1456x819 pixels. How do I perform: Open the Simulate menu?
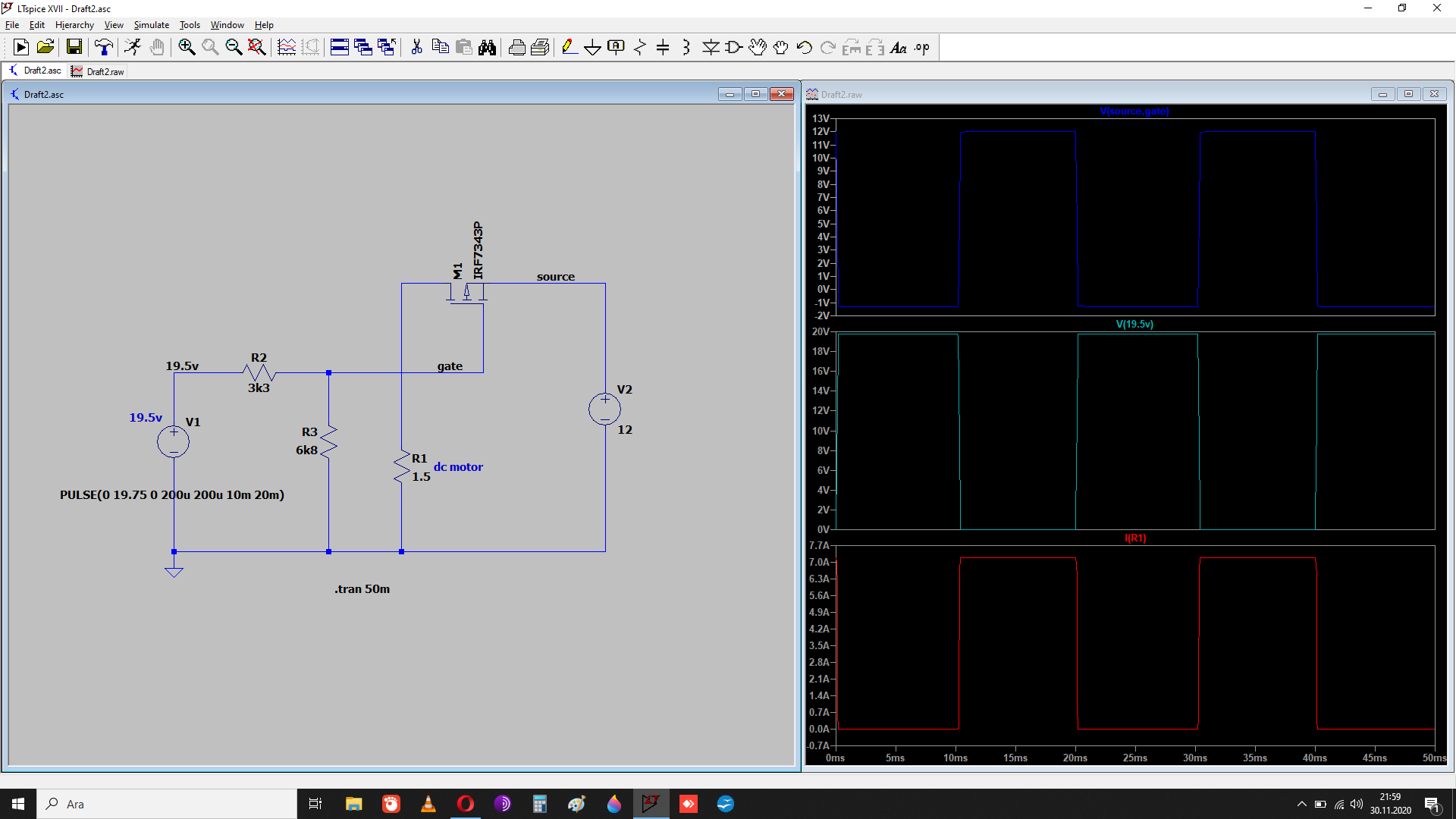152,25
